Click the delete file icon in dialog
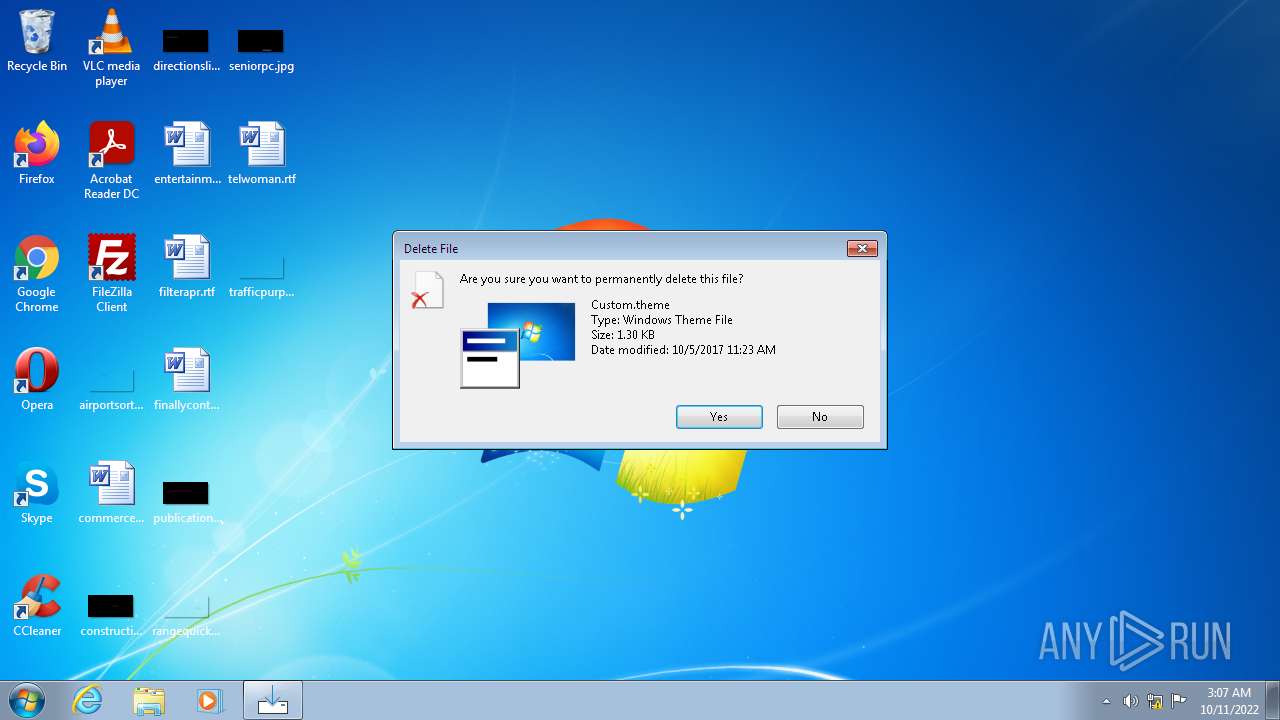Screen dimensions: 1280x720 click(427, 290)
